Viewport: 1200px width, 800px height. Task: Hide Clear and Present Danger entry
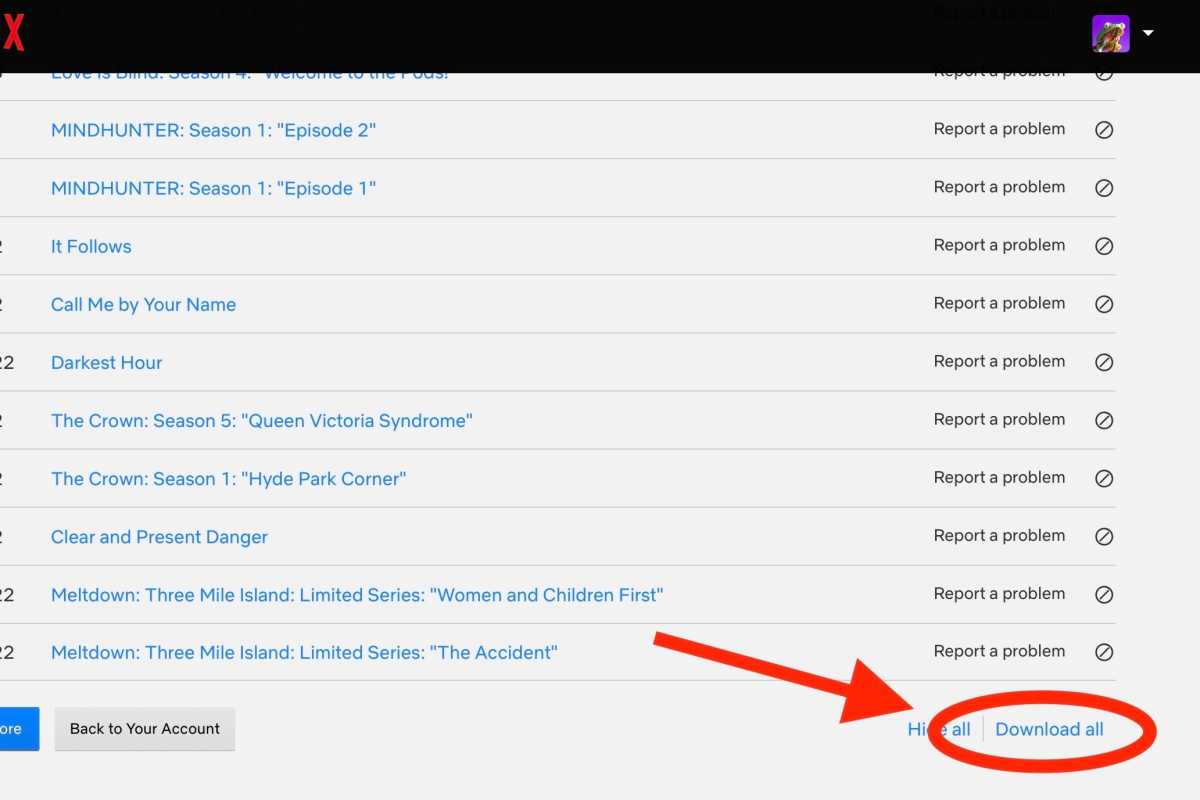click(1104, 536)
